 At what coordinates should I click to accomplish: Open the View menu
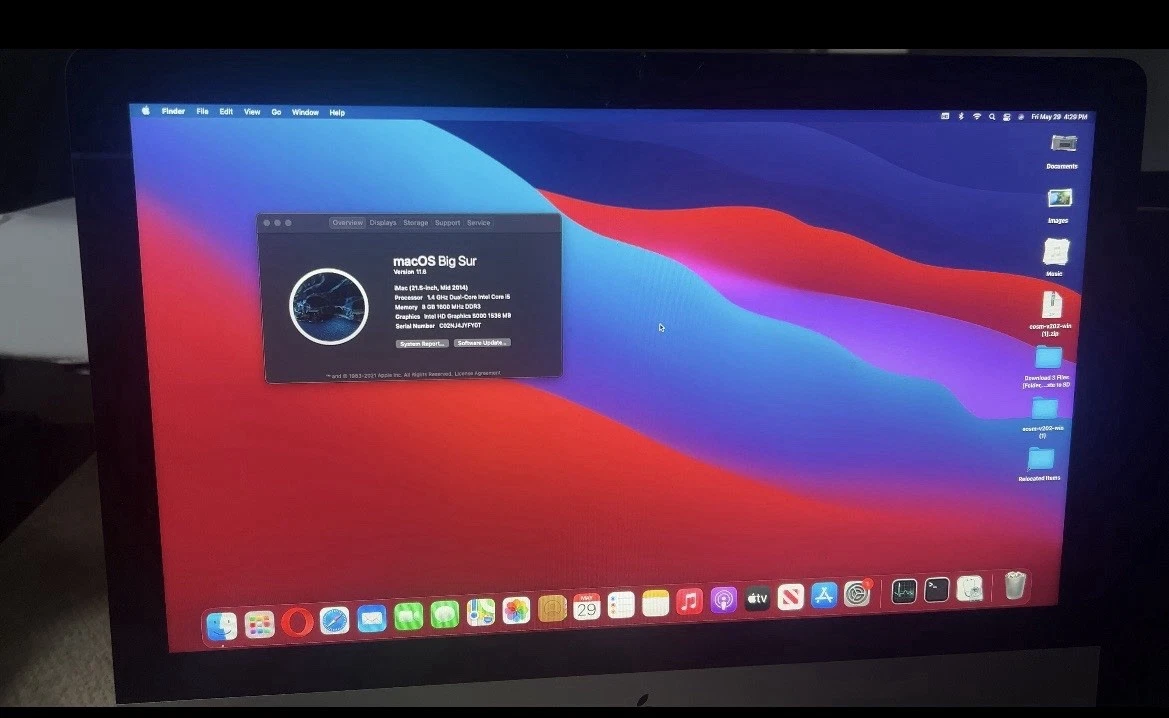point(252,112)
